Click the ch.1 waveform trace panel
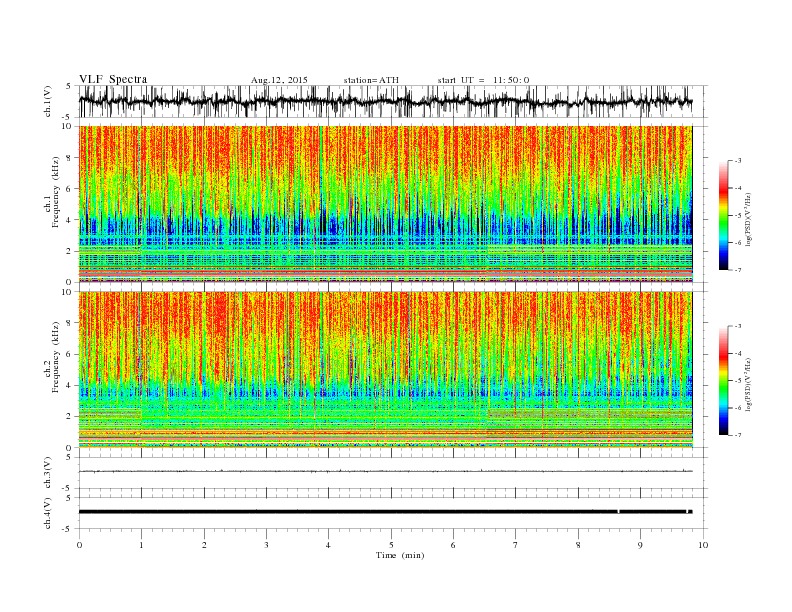Screen dimensions: 792x612 coord(392,101)
